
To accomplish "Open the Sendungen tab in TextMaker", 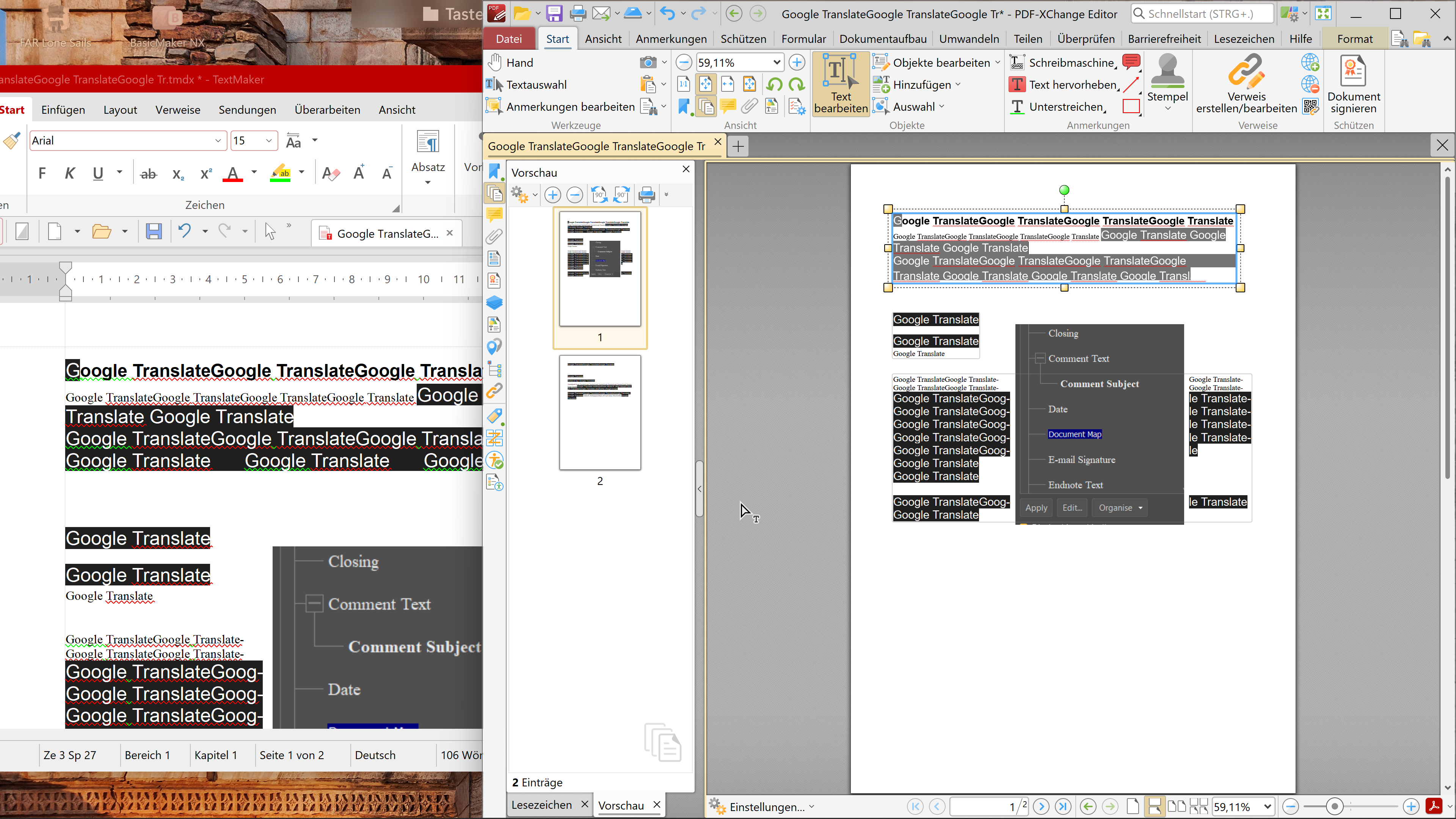I will [x=247, y=110].
